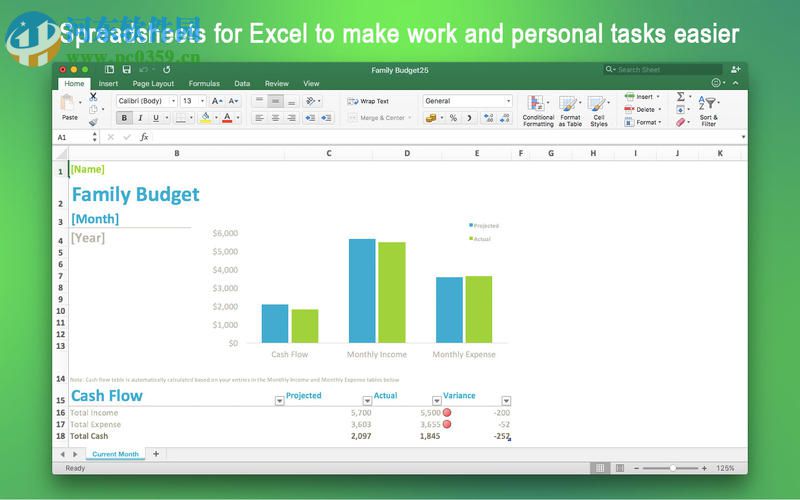Align text right

(x=291, y=118)
